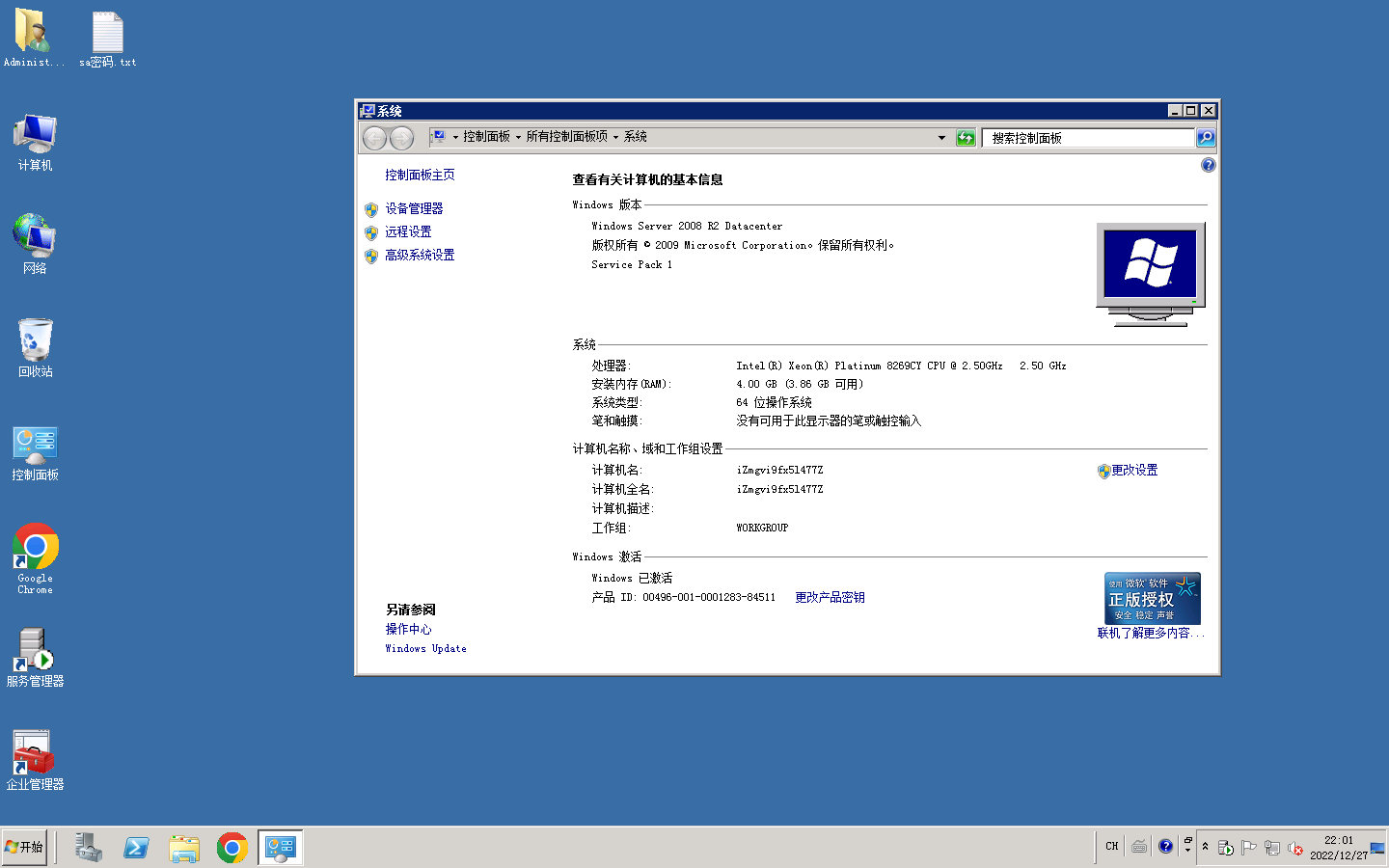Click the System window title bar icon
This screenshot has width=1389, height=868.
(x=368, y=111)
